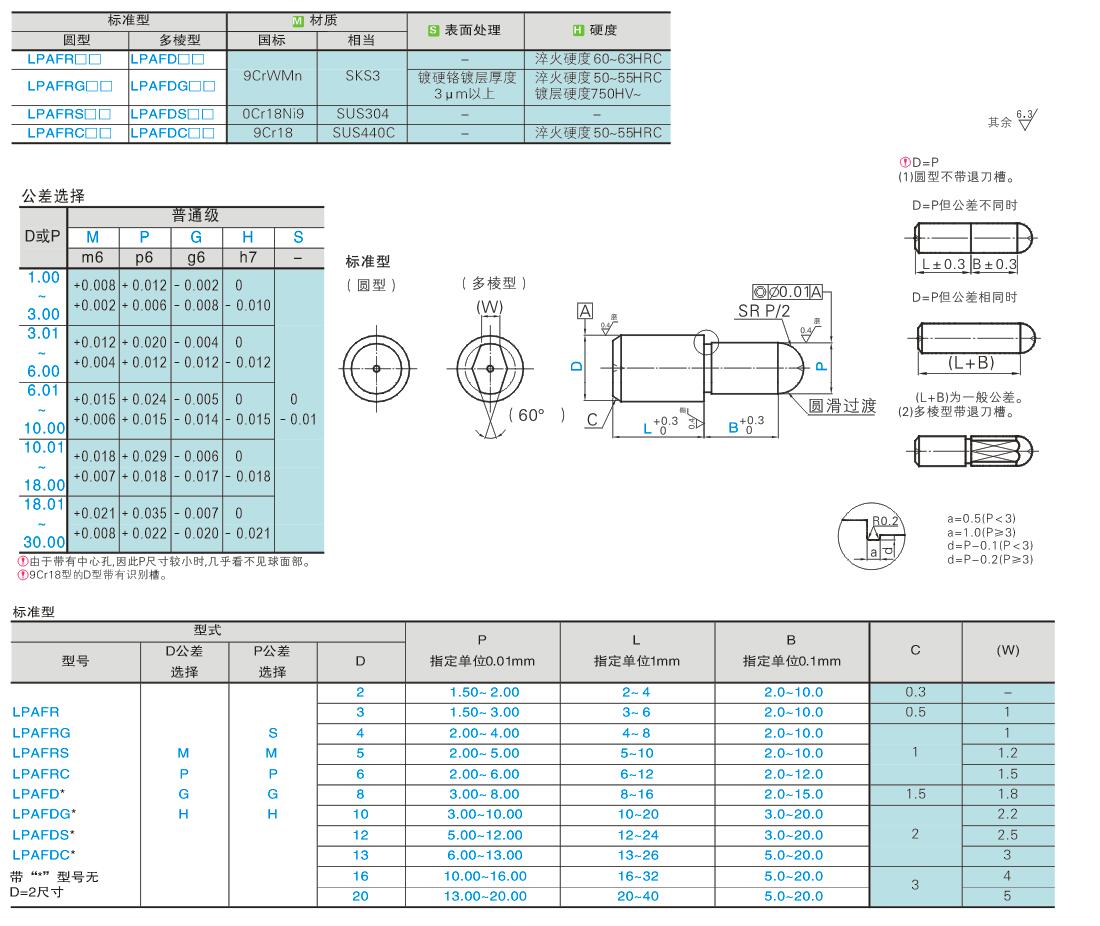Image resolution: width=1100 pixels, height=926 pixels.
Task: Click the polygon-type pin sketch with relief groove
Action: click(x=974, y=450)
